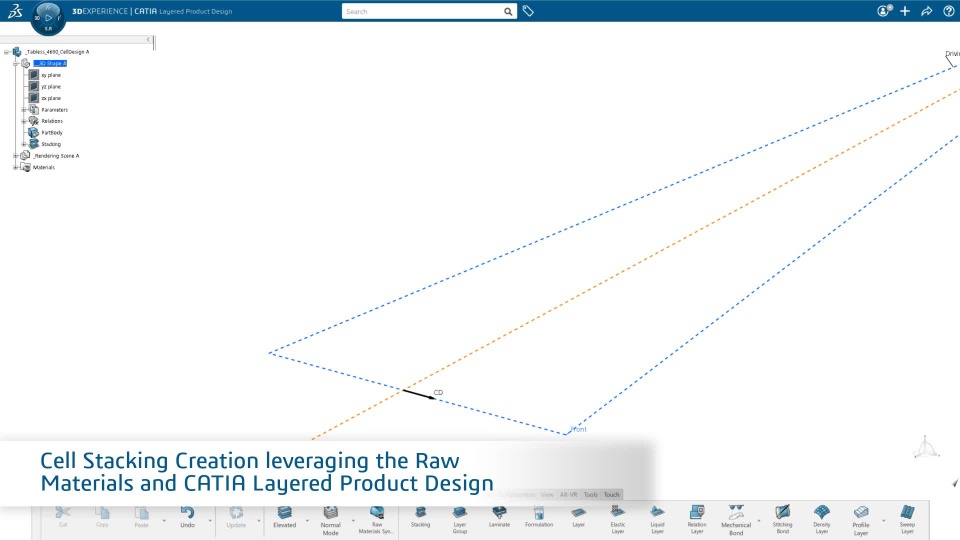Viewport: 960px width, 540px height.
Task: Collapse the _Tabless_4680_CellDesign A root node
Action: point(7,52)
